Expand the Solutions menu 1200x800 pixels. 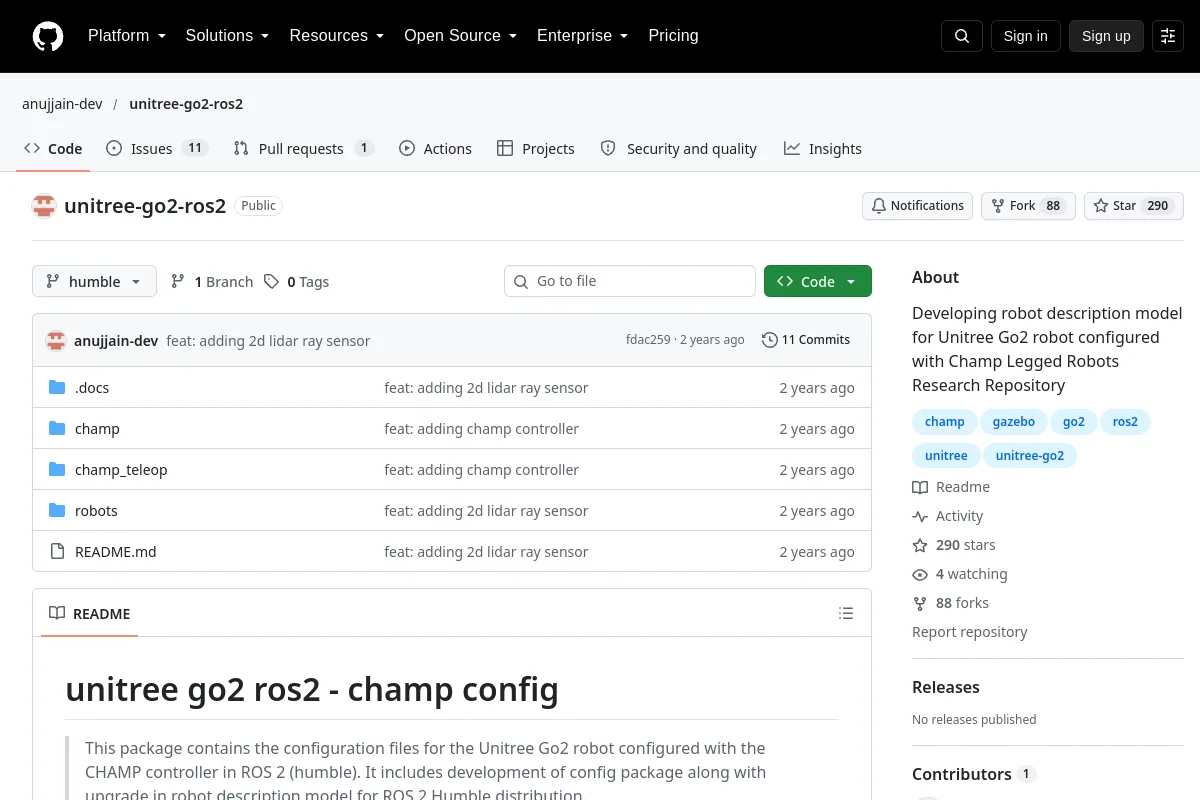(x=227, y=36)
